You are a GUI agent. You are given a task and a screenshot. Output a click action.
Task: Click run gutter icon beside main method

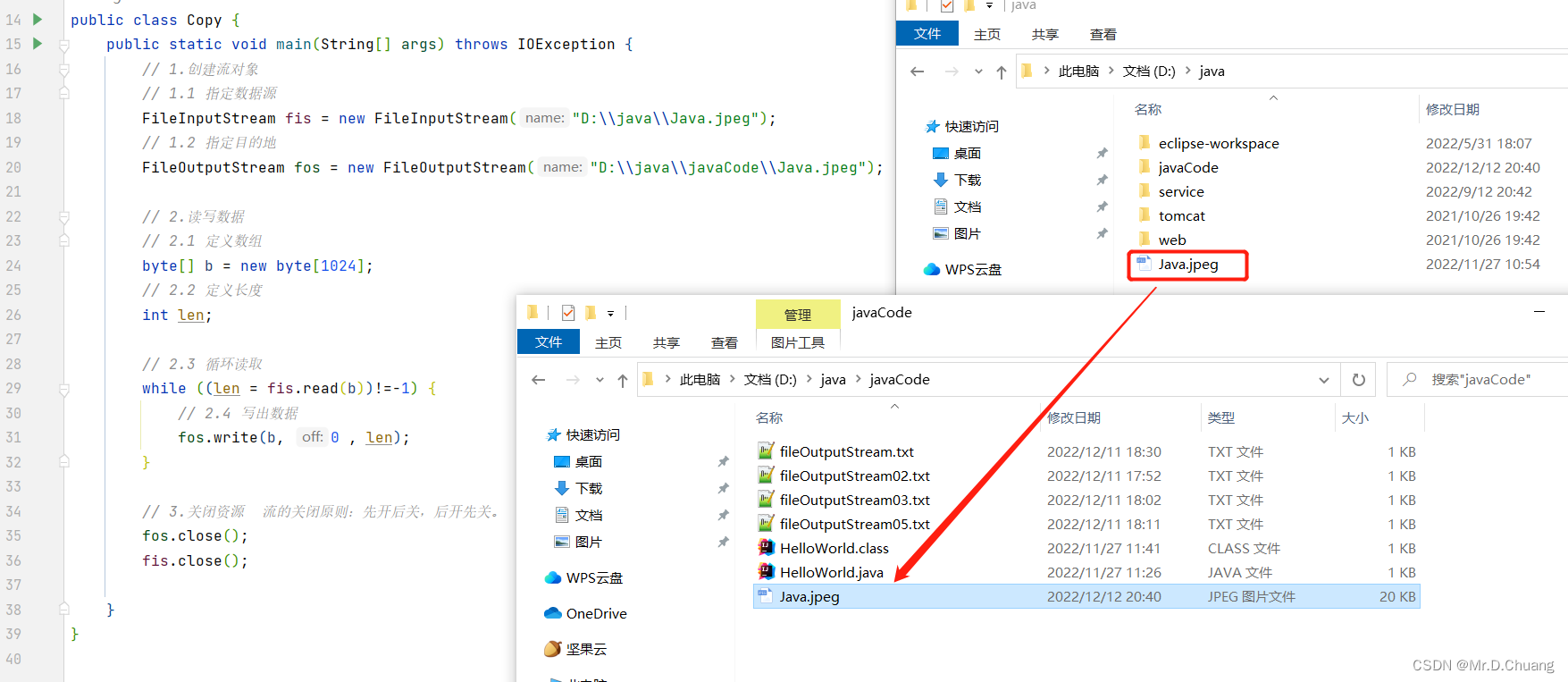[x=37, y=43]
